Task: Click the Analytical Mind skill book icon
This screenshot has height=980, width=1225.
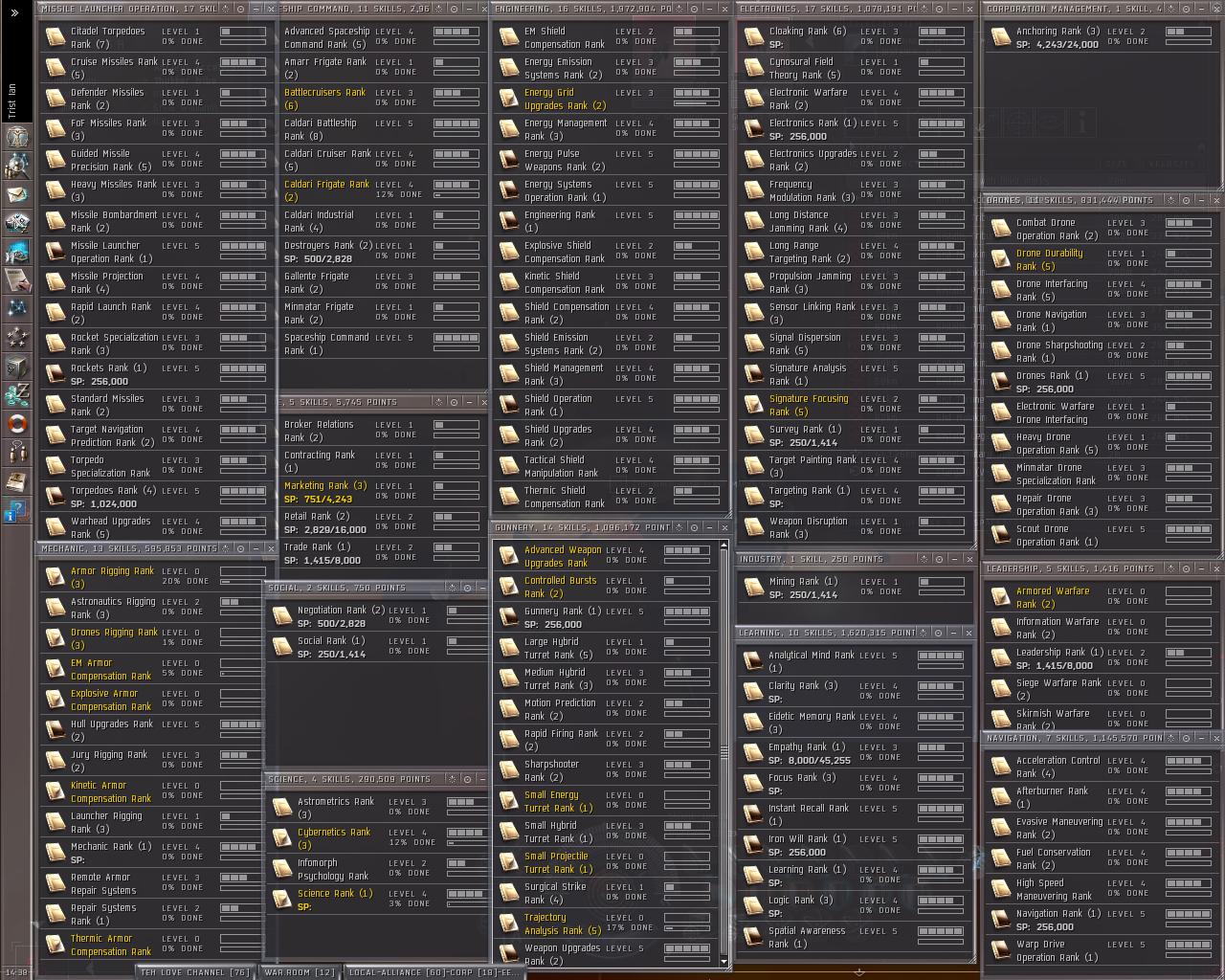Action: tap(753, 661)
